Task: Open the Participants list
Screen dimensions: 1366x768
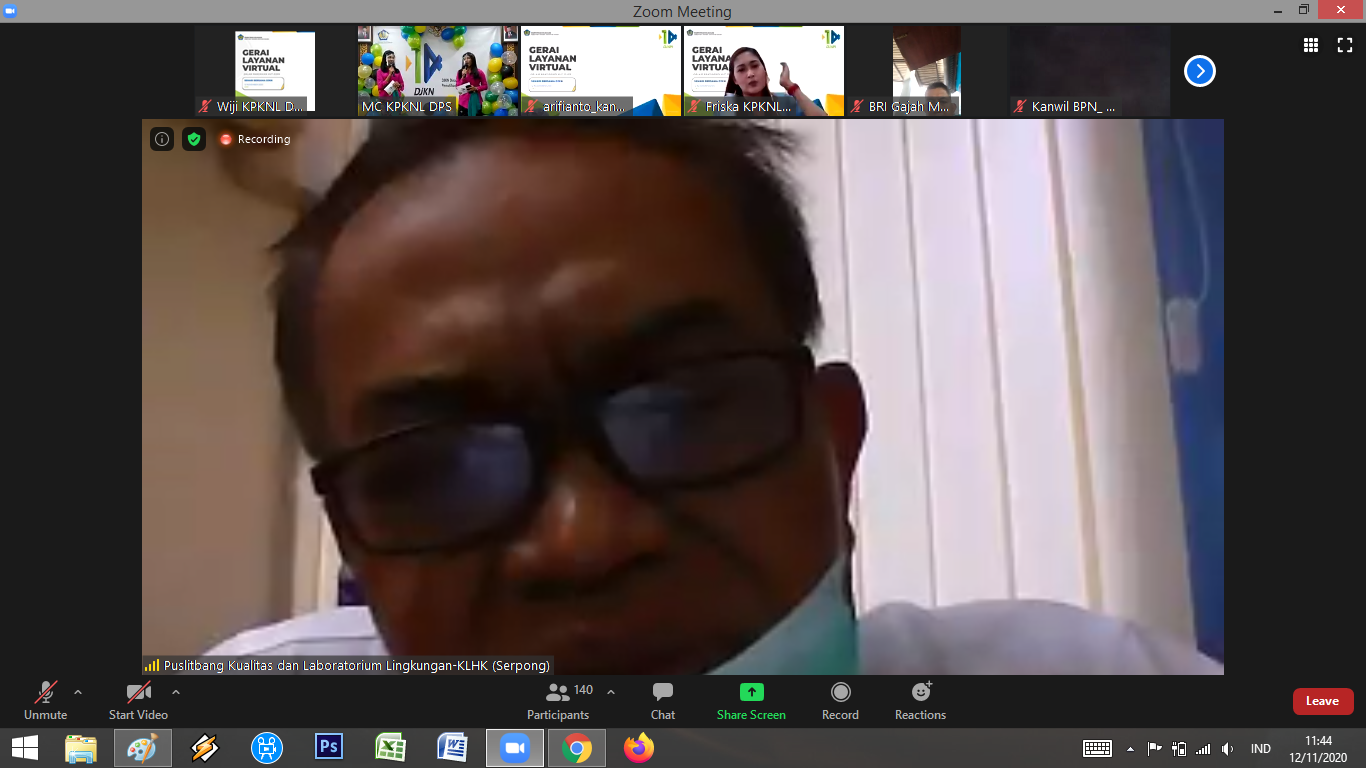Action: [x=559, y=700]
